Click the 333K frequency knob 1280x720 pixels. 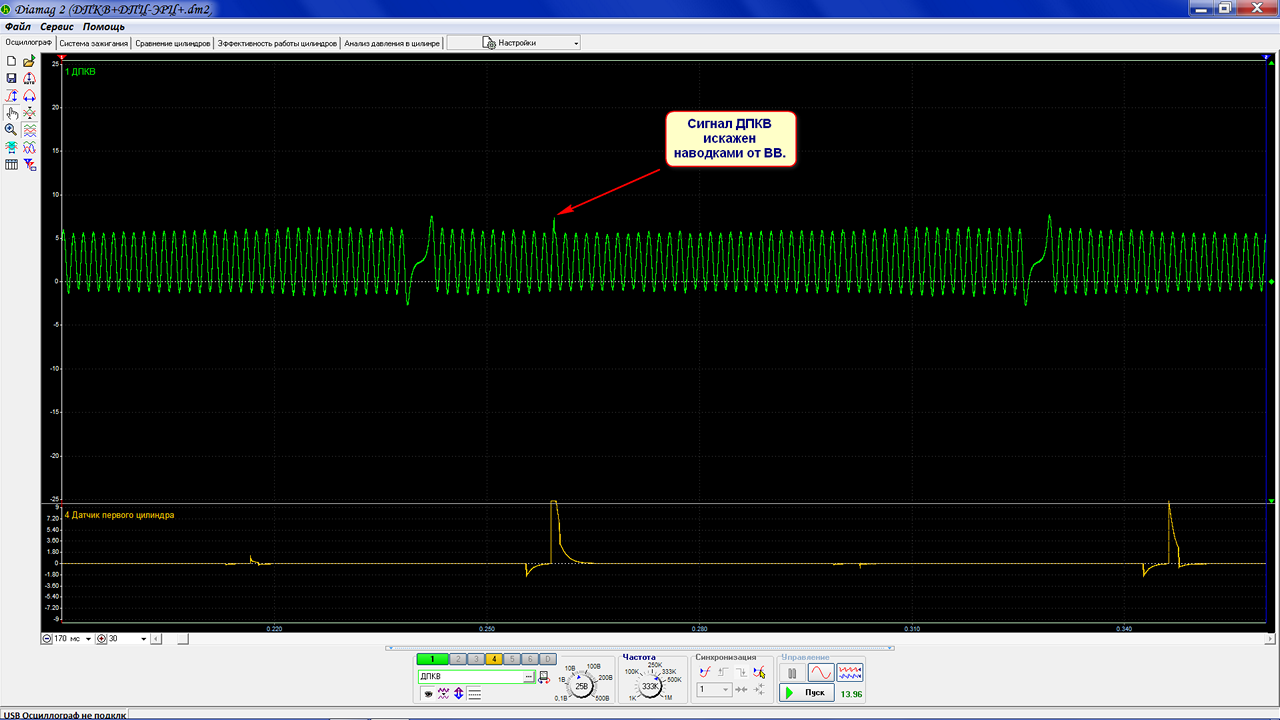[649, 686]
